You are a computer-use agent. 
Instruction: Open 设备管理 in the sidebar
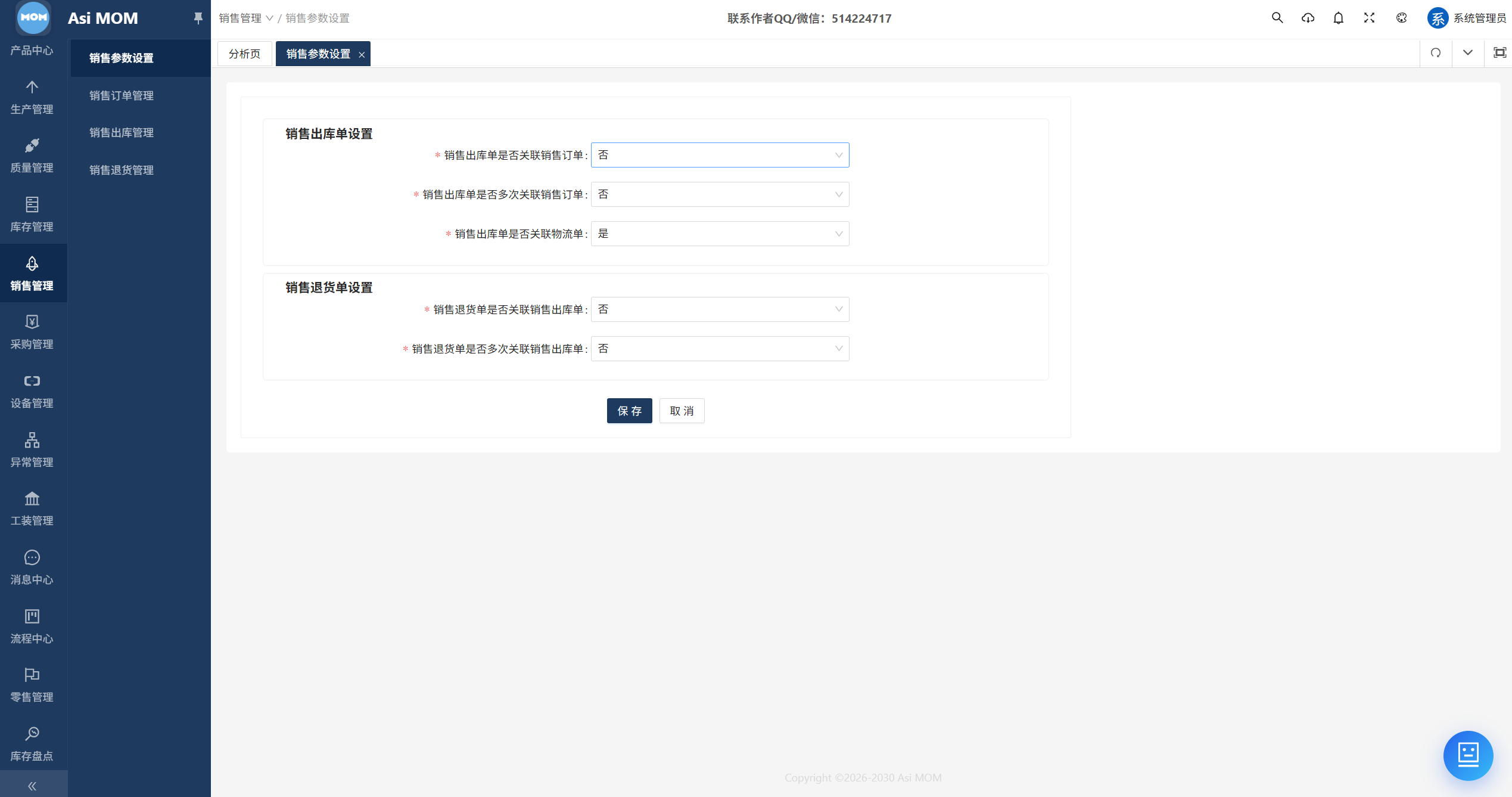(32, 391)
